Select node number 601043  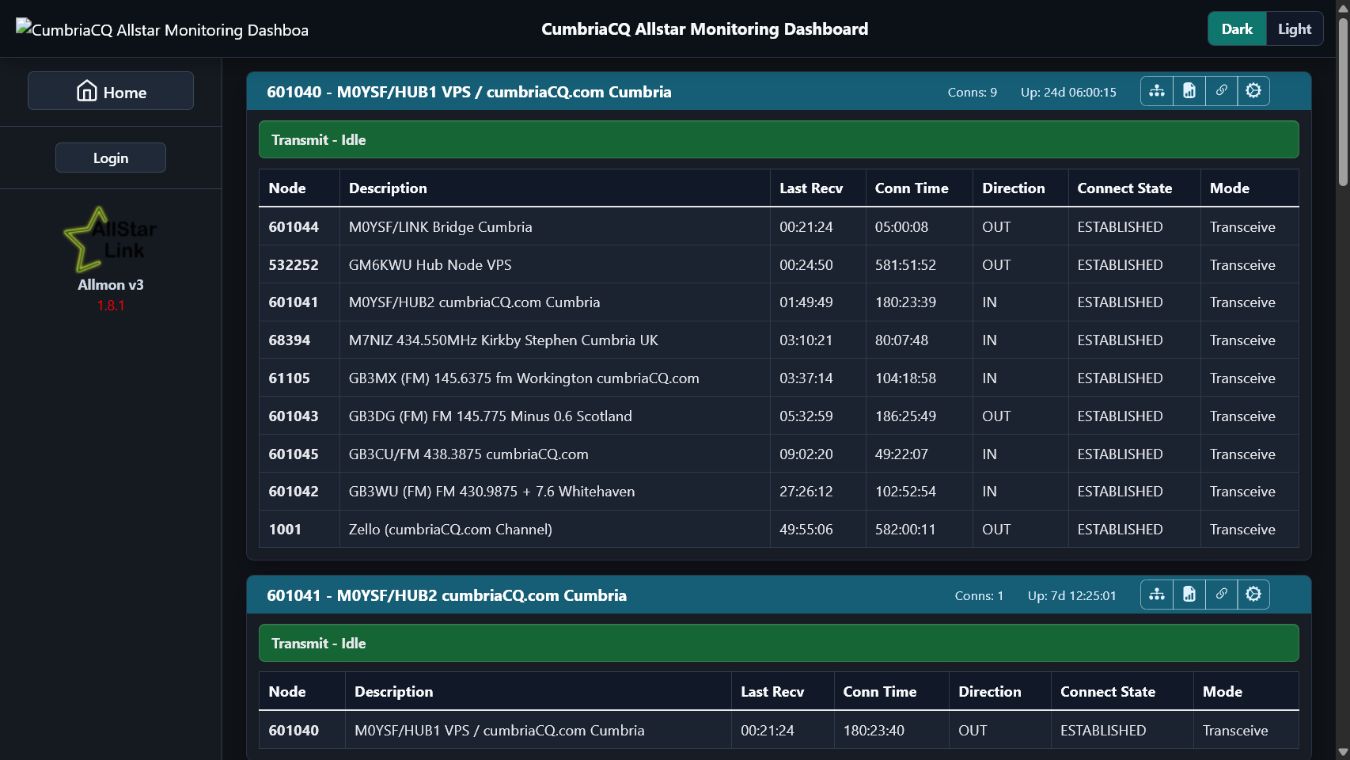pyautogui.click(x=293, y=416)
